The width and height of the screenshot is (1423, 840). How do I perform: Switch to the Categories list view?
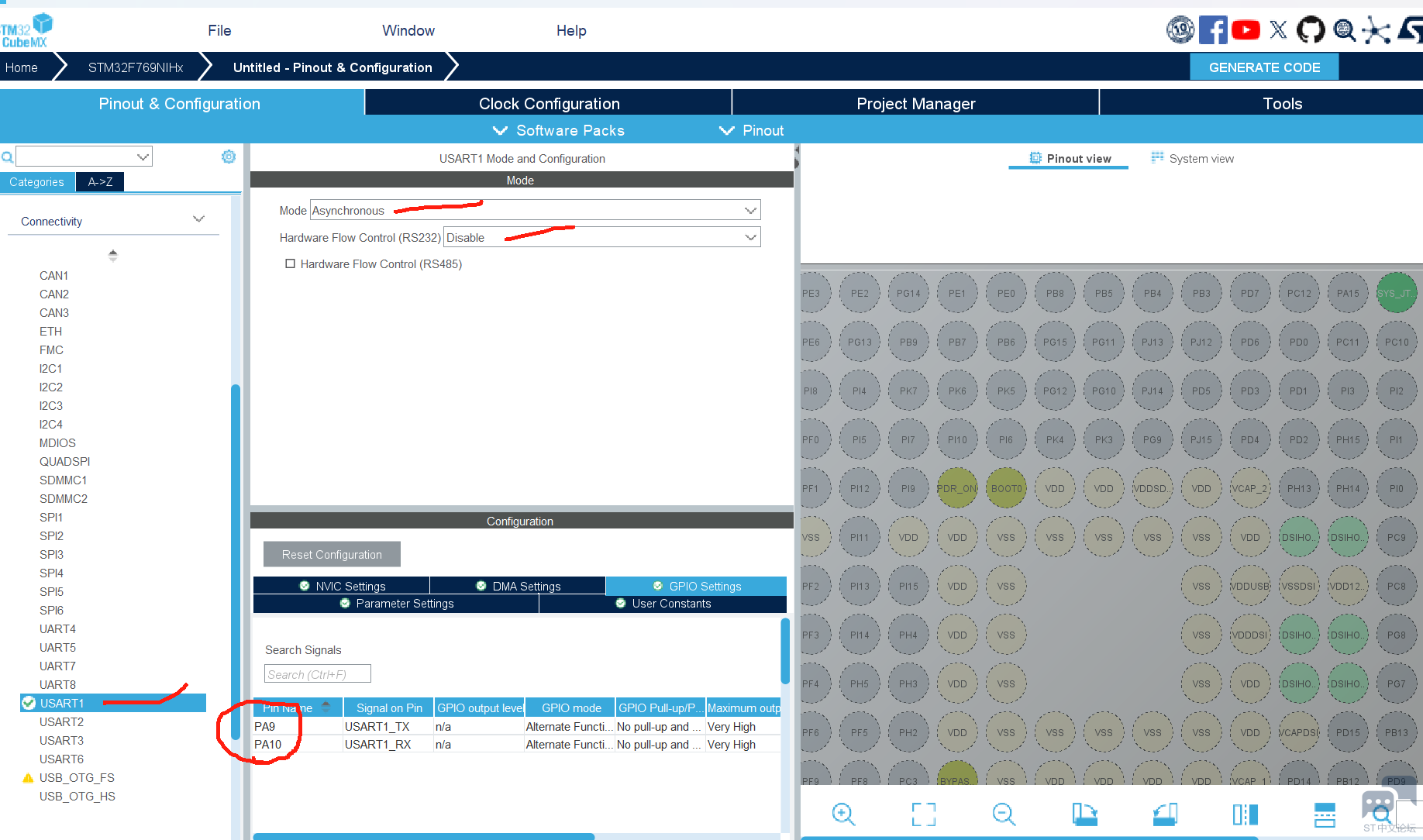37,181
